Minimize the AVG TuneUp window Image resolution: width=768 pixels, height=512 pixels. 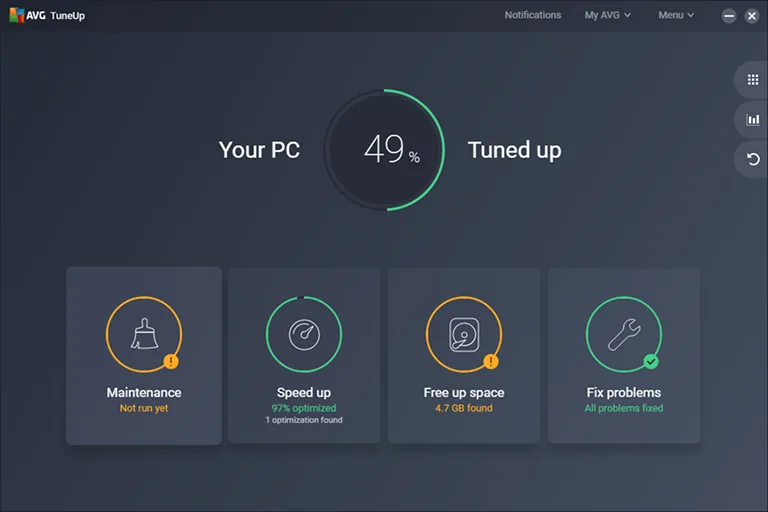[x=729, y=16]
